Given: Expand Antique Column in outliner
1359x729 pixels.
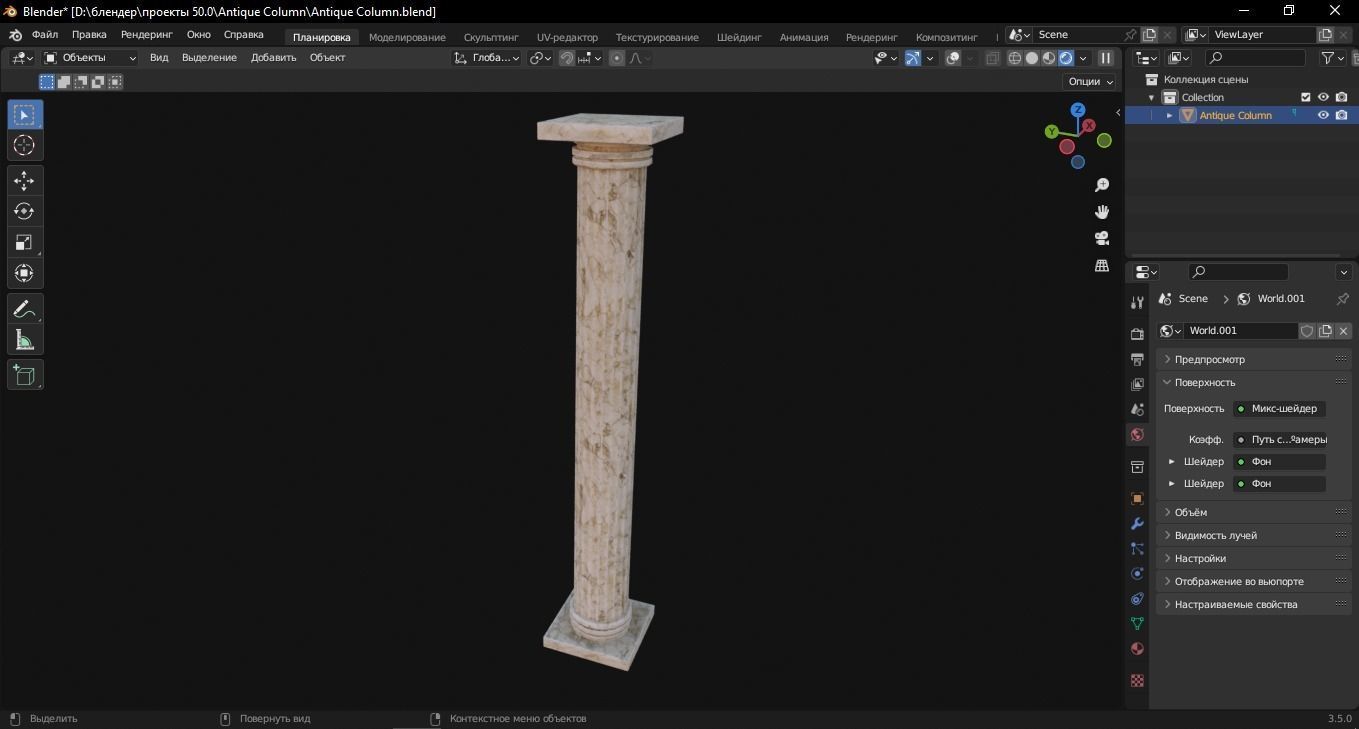Looking at the screenshot, I should (1169, 115).
